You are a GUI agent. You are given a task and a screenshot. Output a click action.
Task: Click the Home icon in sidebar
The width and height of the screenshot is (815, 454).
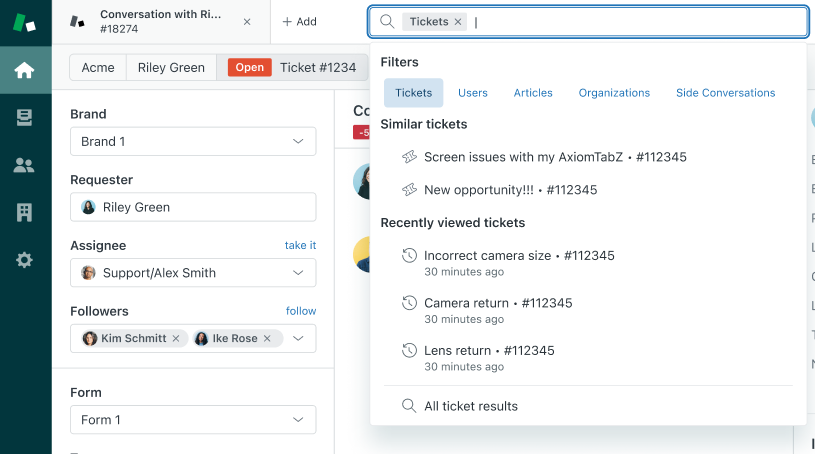coord(25,70)
